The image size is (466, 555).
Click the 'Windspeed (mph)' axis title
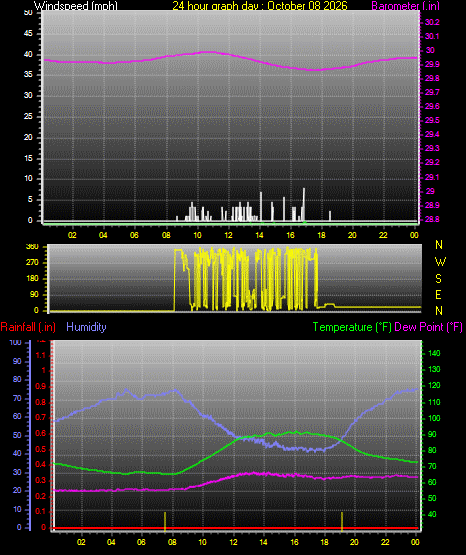coord(76,6)
